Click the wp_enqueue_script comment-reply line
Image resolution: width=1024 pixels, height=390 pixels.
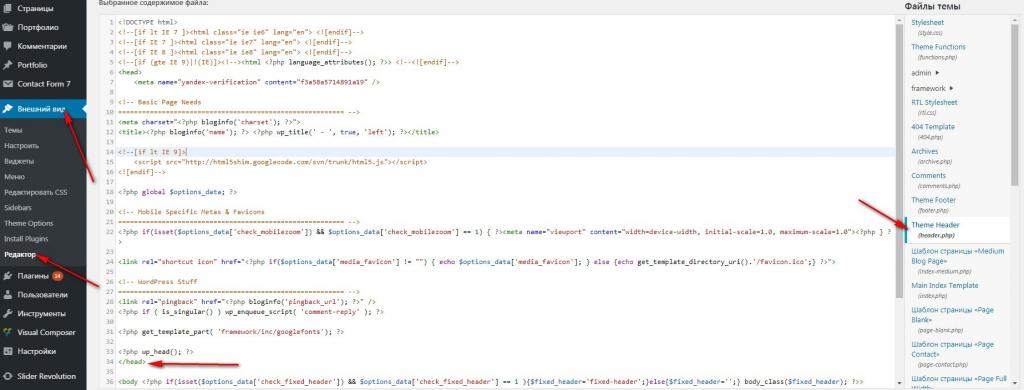pyautogui.click(x=251, y=312)
